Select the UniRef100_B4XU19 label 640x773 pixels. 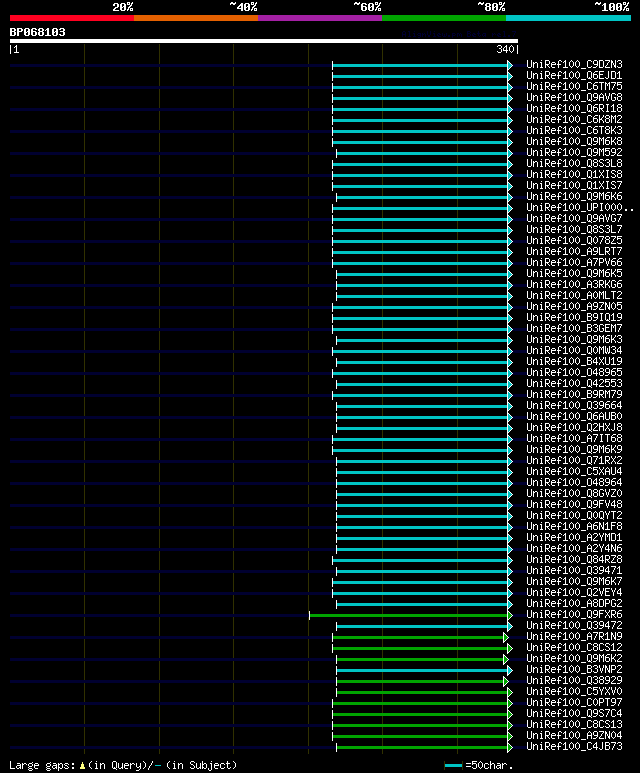click(574, 361)
